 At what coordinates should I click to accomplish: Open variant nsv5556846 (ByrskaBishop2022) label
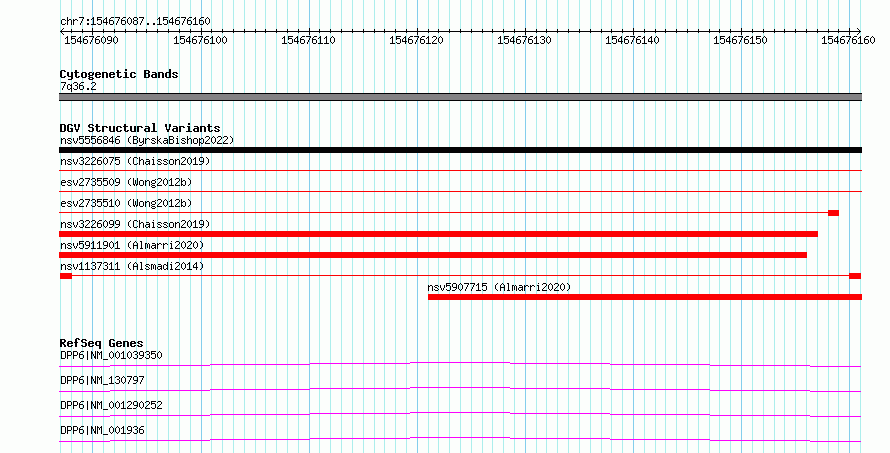click(x=147, y=140)
